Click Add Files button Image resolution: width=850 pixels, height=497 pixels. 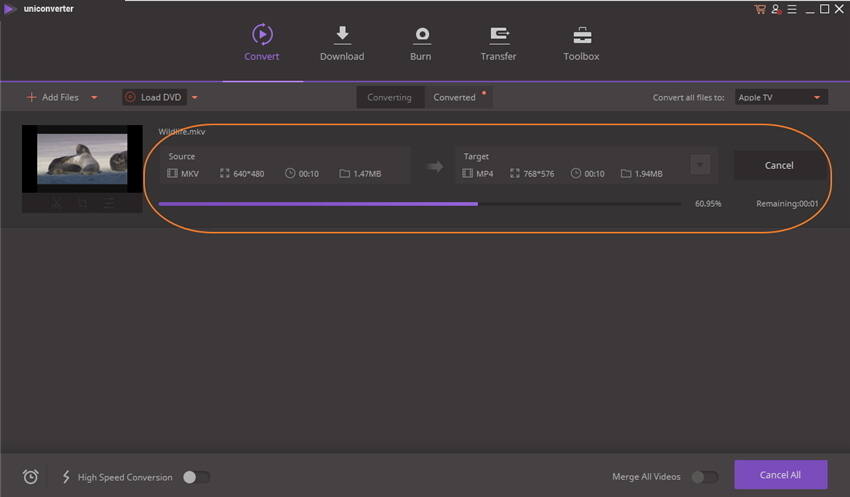coord(53,98)
